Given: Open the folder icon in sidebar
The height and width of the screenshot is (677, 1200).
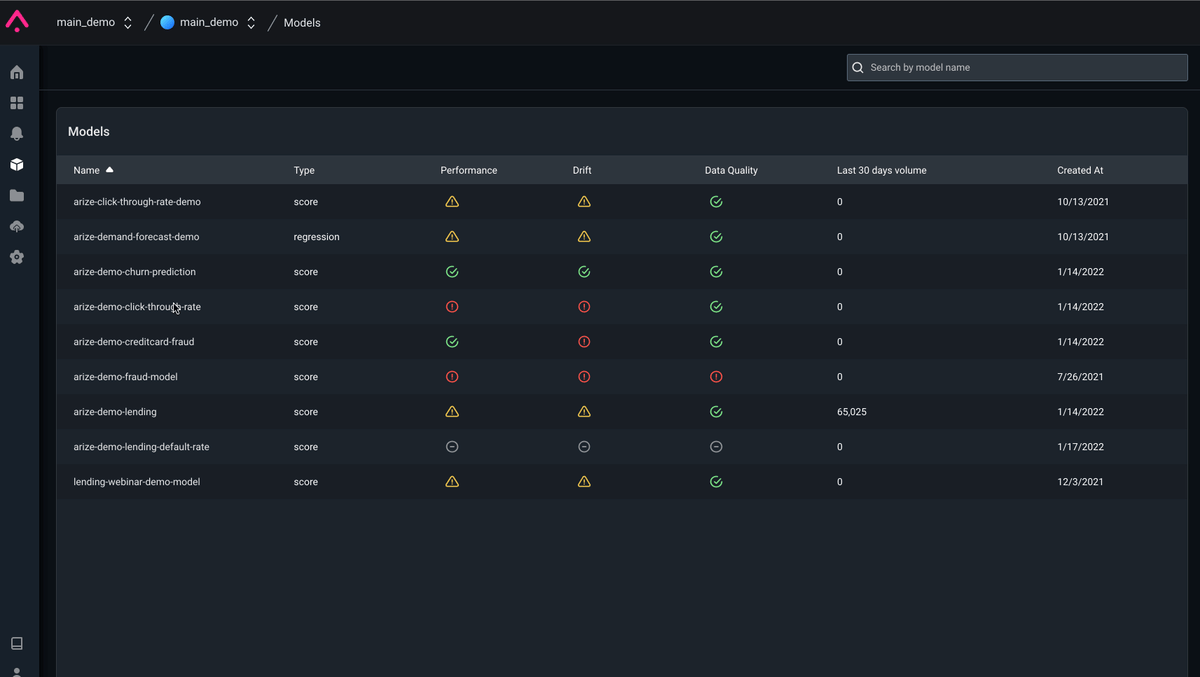Looking at the screenshot, I should [17, 195].
